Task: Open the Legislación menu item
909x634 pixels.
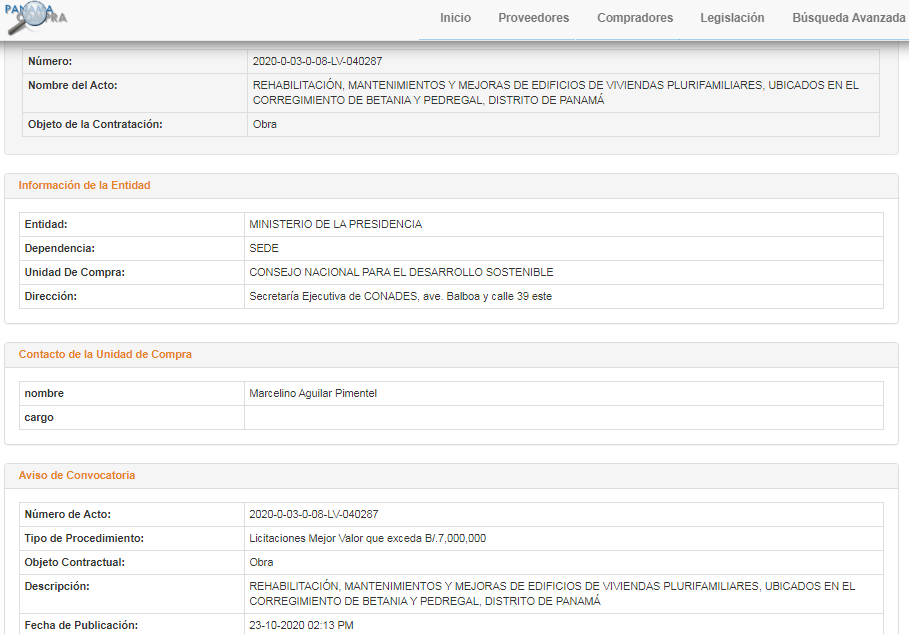Action: 732,18
